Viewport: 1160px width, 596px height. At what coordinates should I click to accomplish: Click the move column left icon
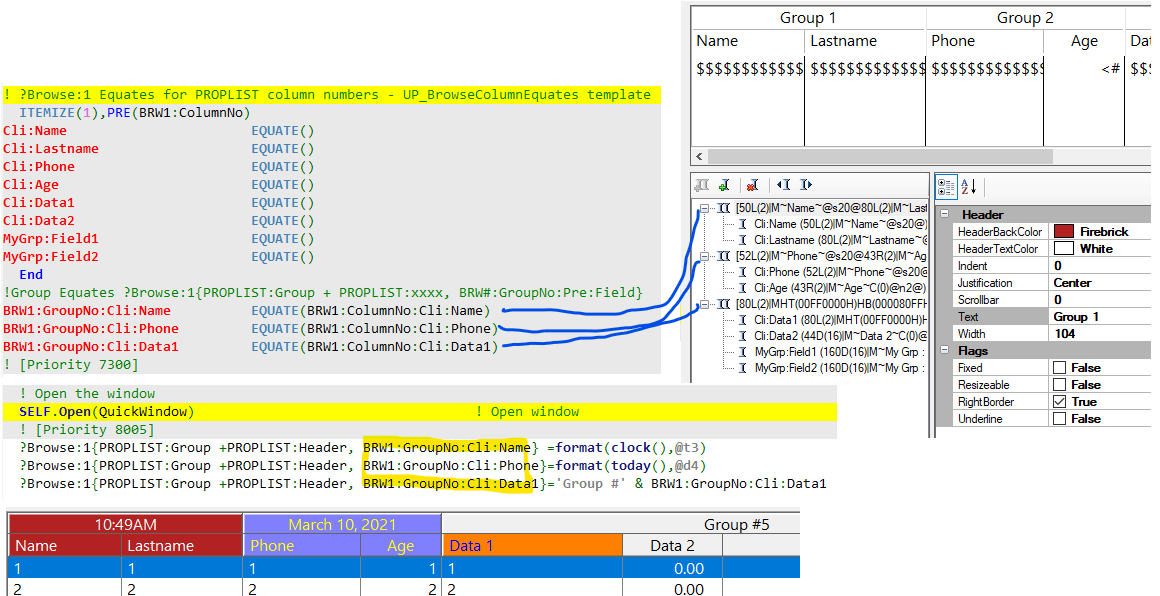point(783,185)
